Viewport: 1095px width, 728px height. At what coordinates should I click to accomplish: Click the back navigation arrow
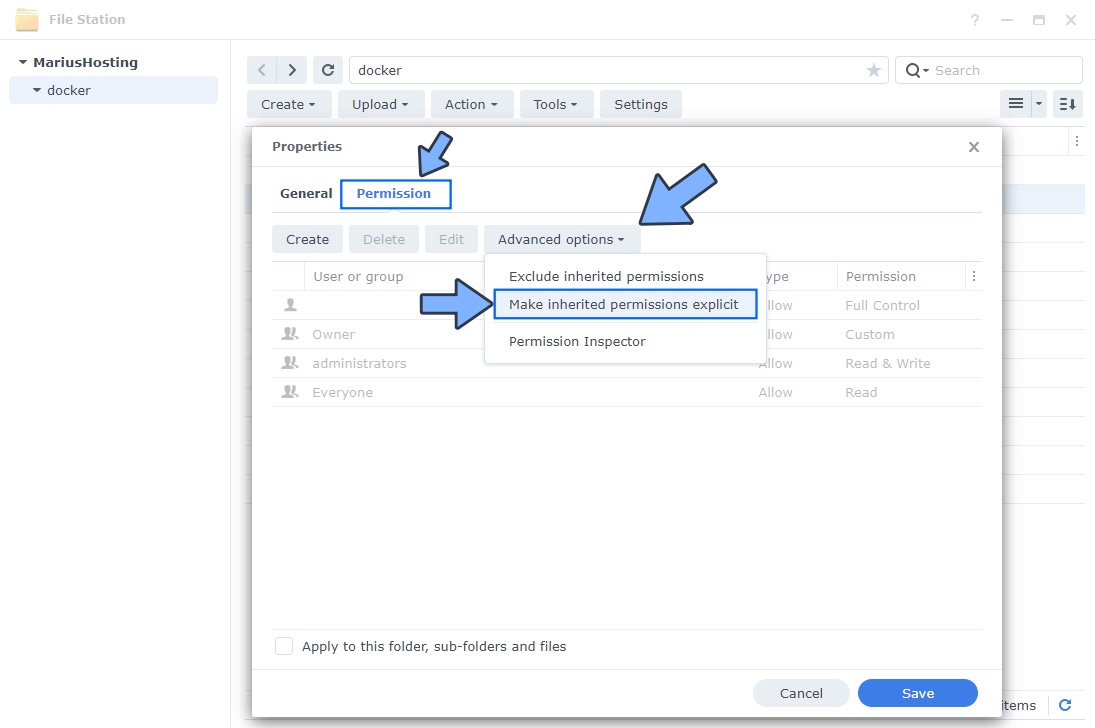pos(261,69)
